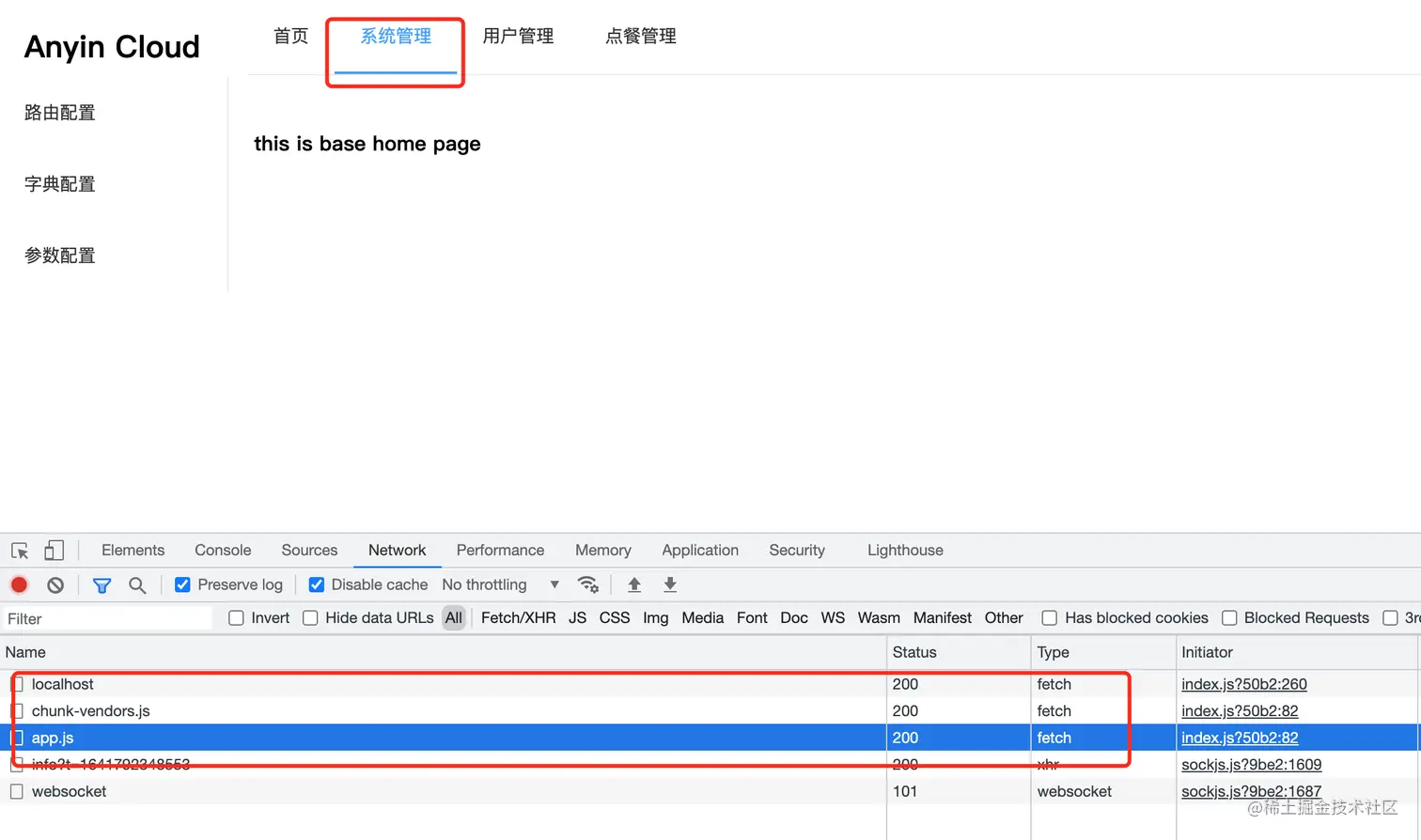Open 路由配置 in the sidebar
This screenshot has width=1421, height=840.
[60, 113]
